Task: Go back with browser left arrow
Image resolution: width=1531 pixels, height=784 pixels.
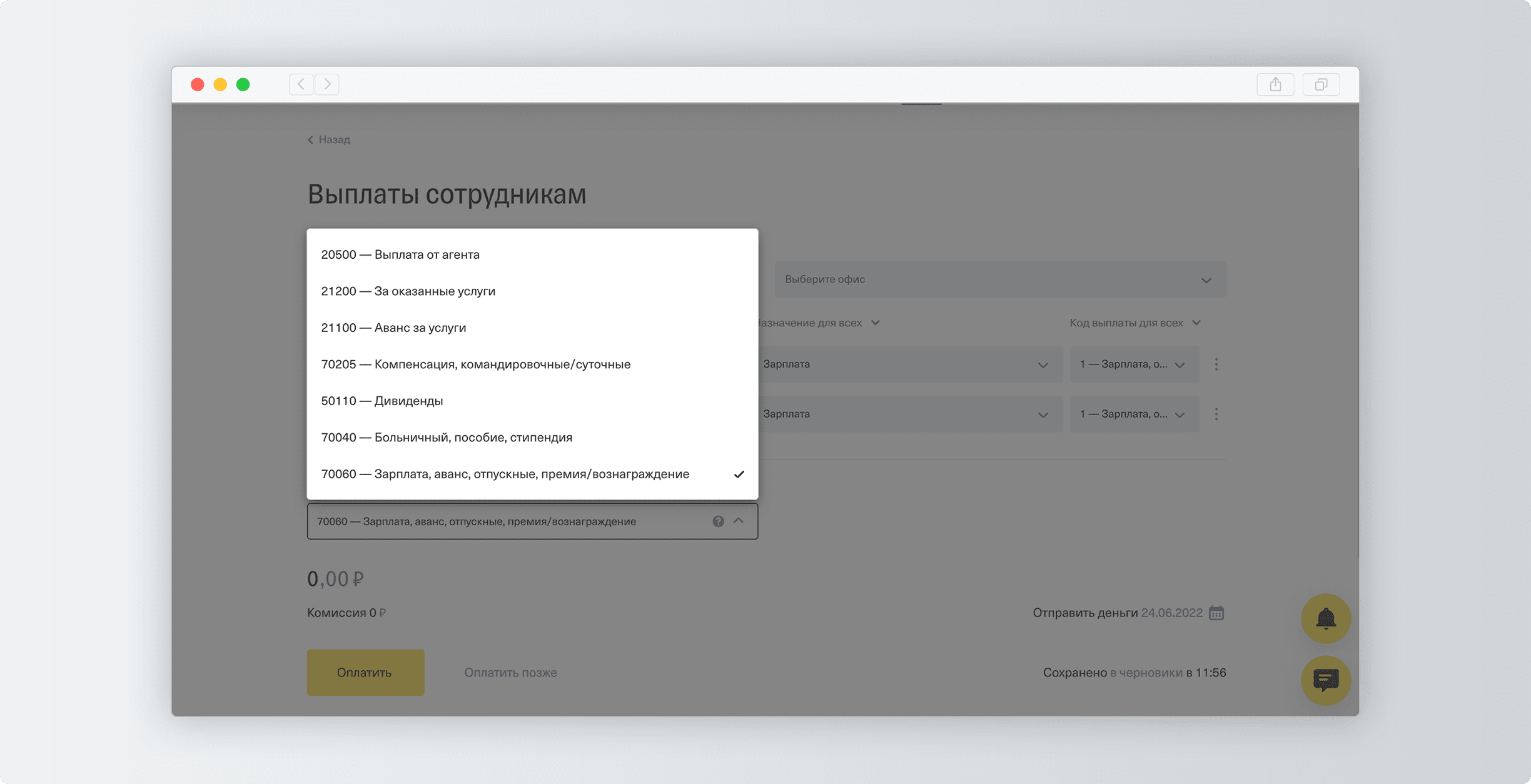Action: pyautogui.click(x=301, y=84)
